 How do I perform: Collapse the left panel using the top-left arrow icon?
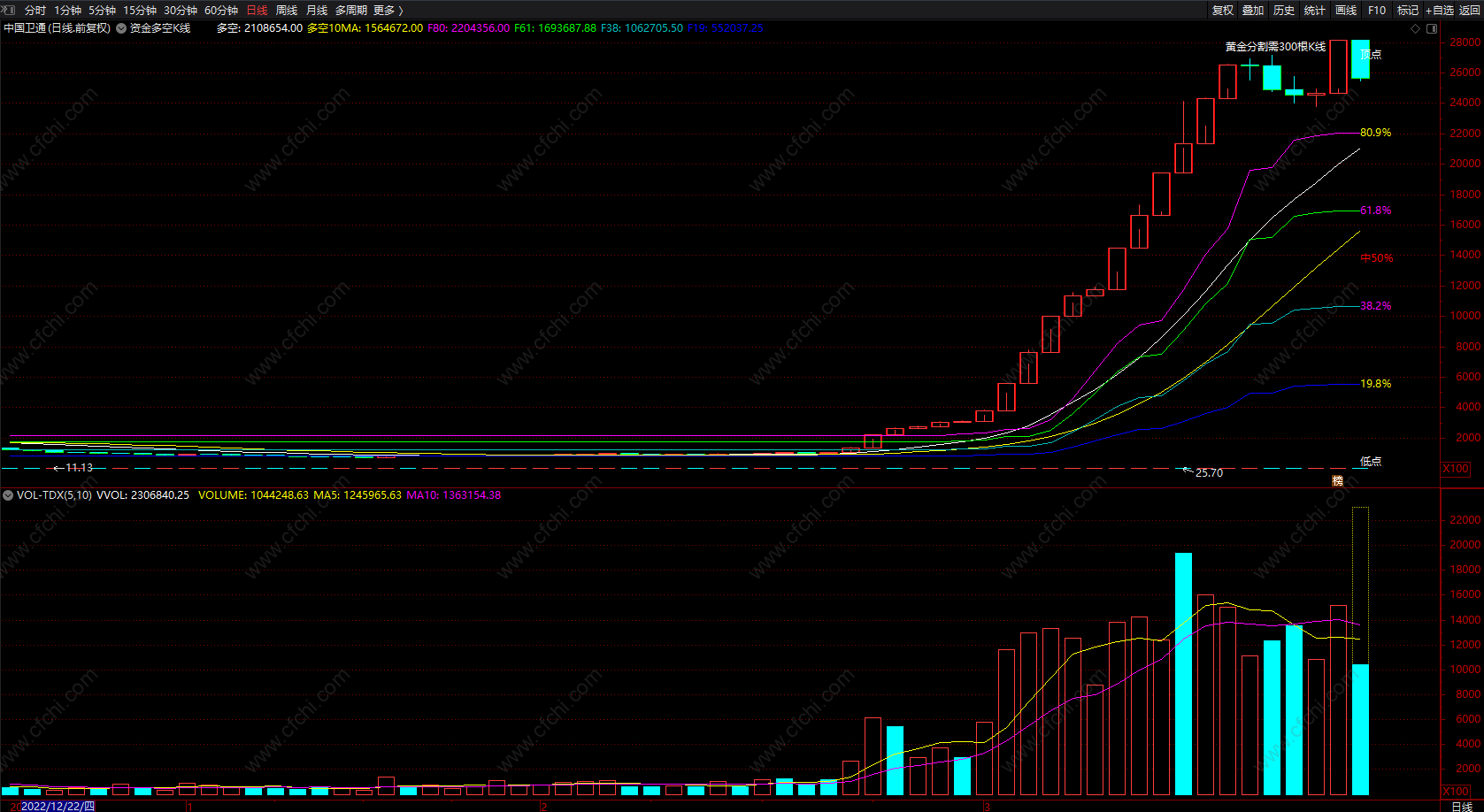9,10
